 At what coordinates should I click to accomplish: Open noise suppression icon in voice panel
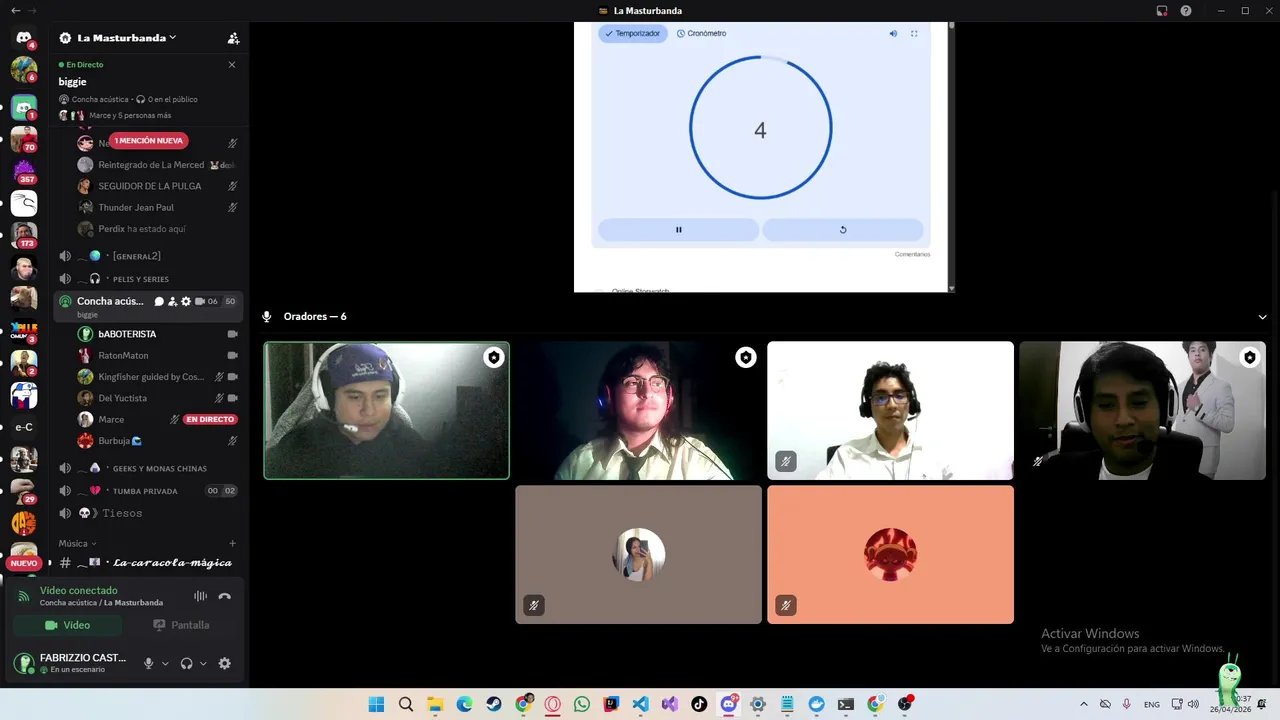(x=200, y=596)
